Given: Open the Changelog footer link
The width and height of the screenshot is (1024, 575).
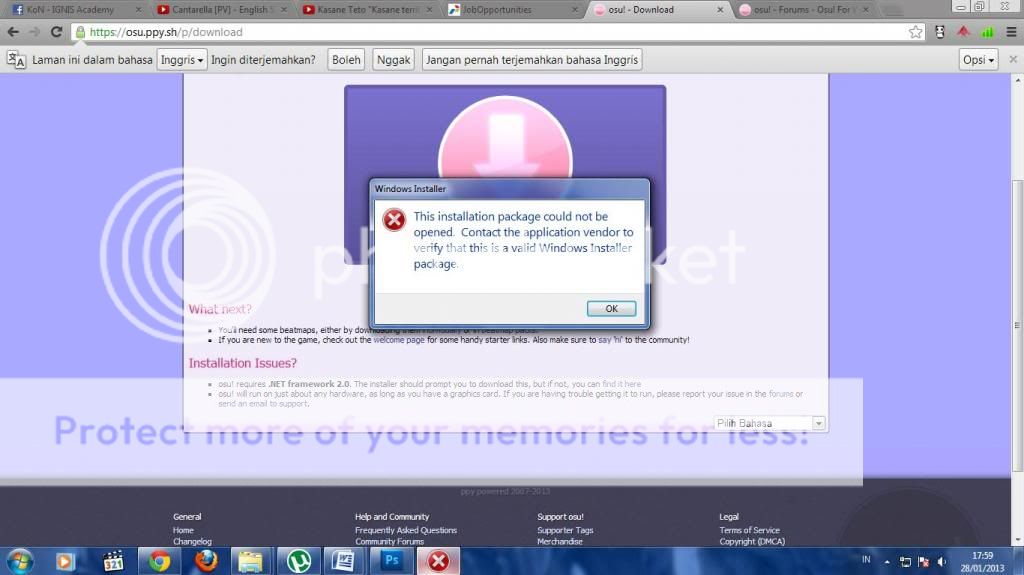Looking at the screenshot, I should [192, 542].
